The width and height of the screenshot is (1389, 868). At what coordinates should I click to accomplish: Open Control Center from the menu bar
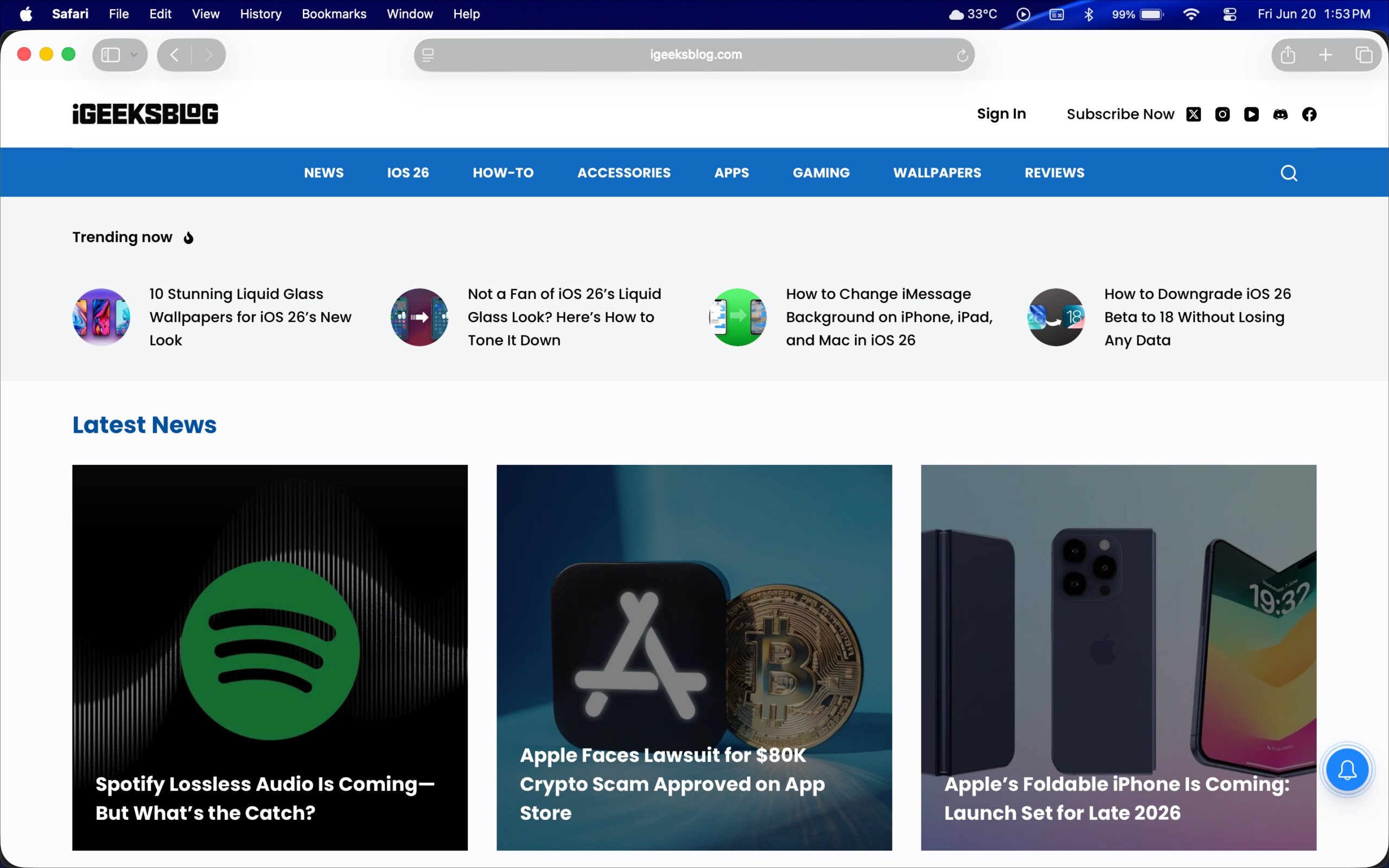(1229, 14)
